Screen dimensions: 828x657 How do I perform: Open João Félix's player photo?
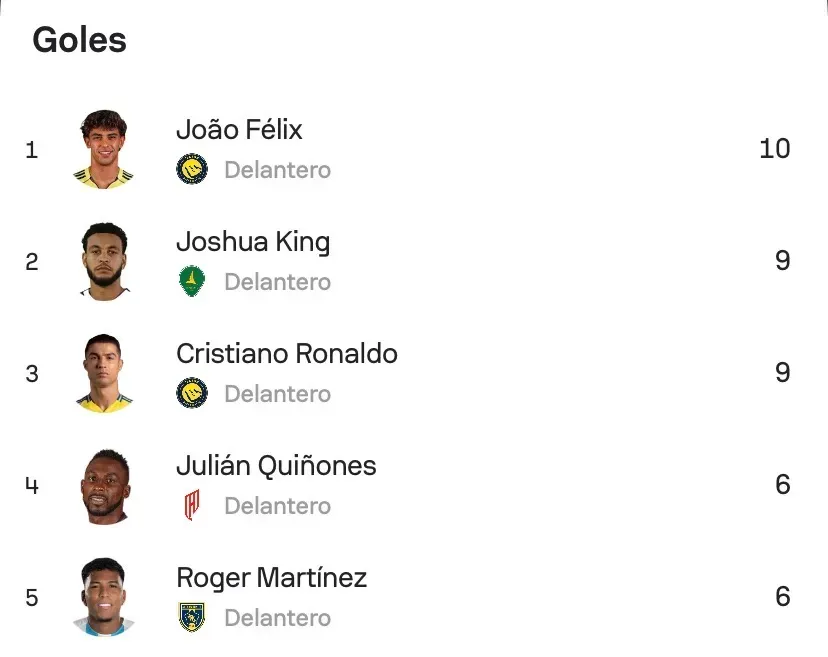click(103, 149)
